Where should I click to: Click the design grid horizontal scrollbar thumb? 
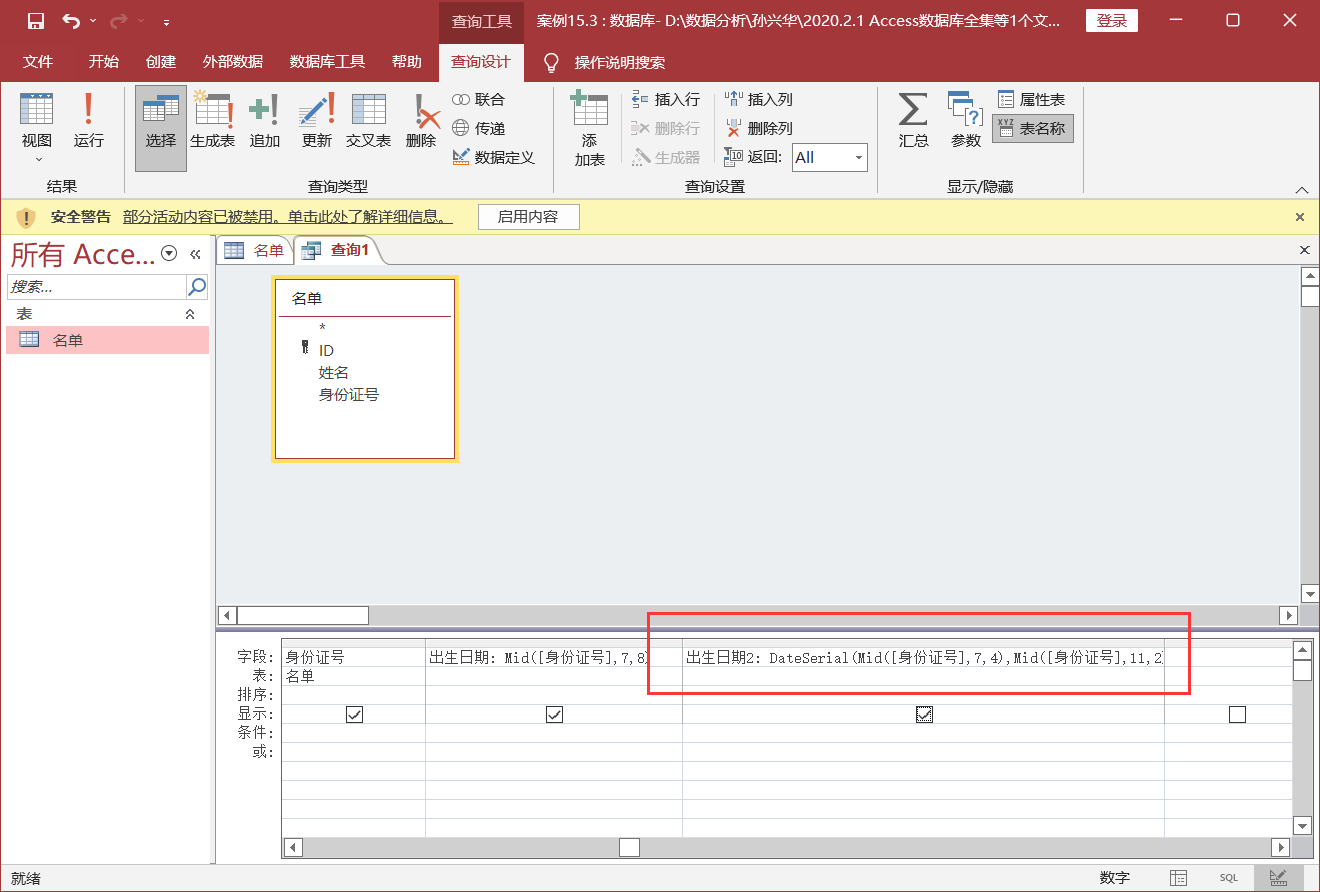629,847
